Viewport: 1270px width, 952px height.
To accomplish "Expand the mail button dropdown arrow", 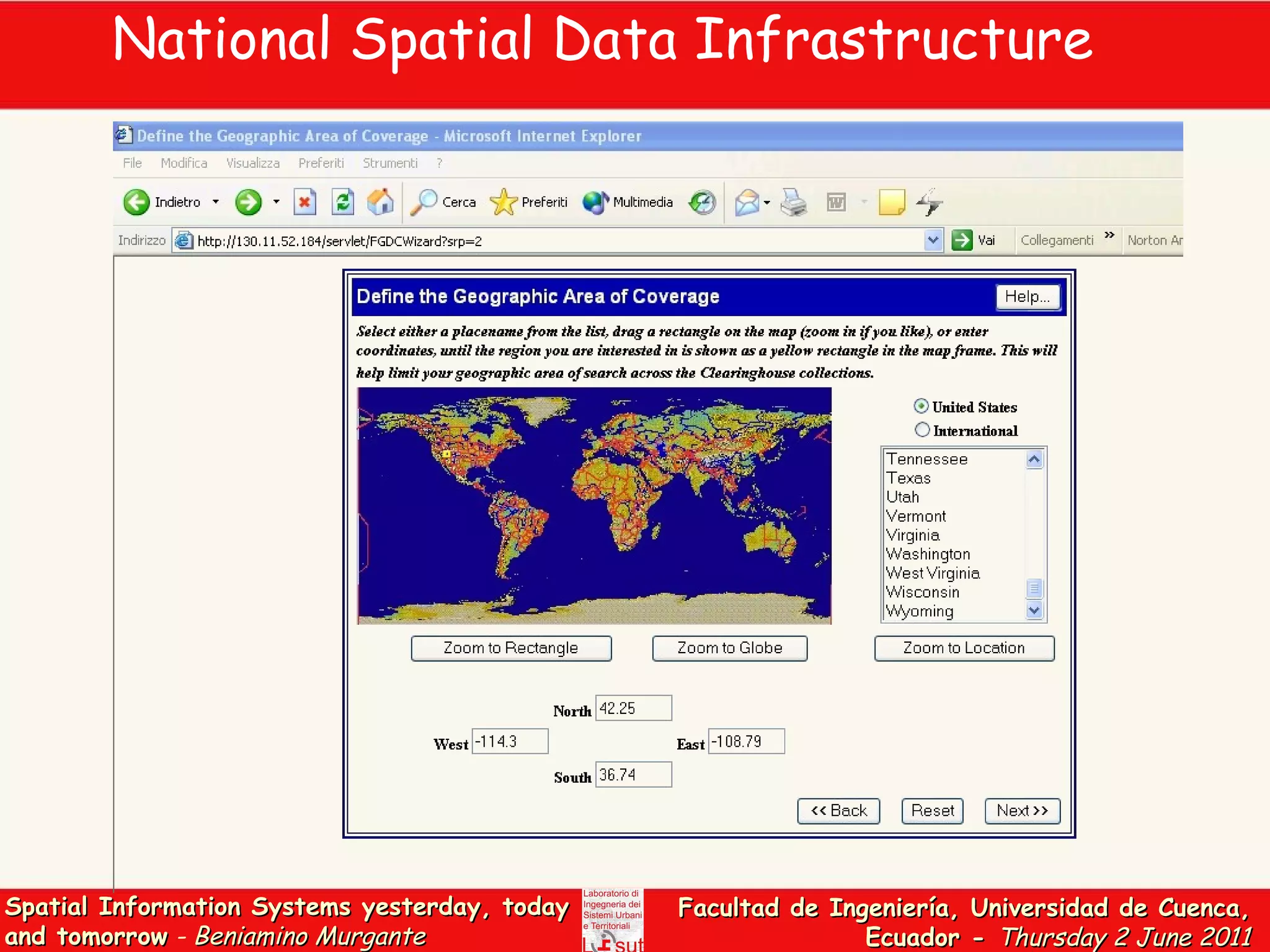I will point(767,202).
